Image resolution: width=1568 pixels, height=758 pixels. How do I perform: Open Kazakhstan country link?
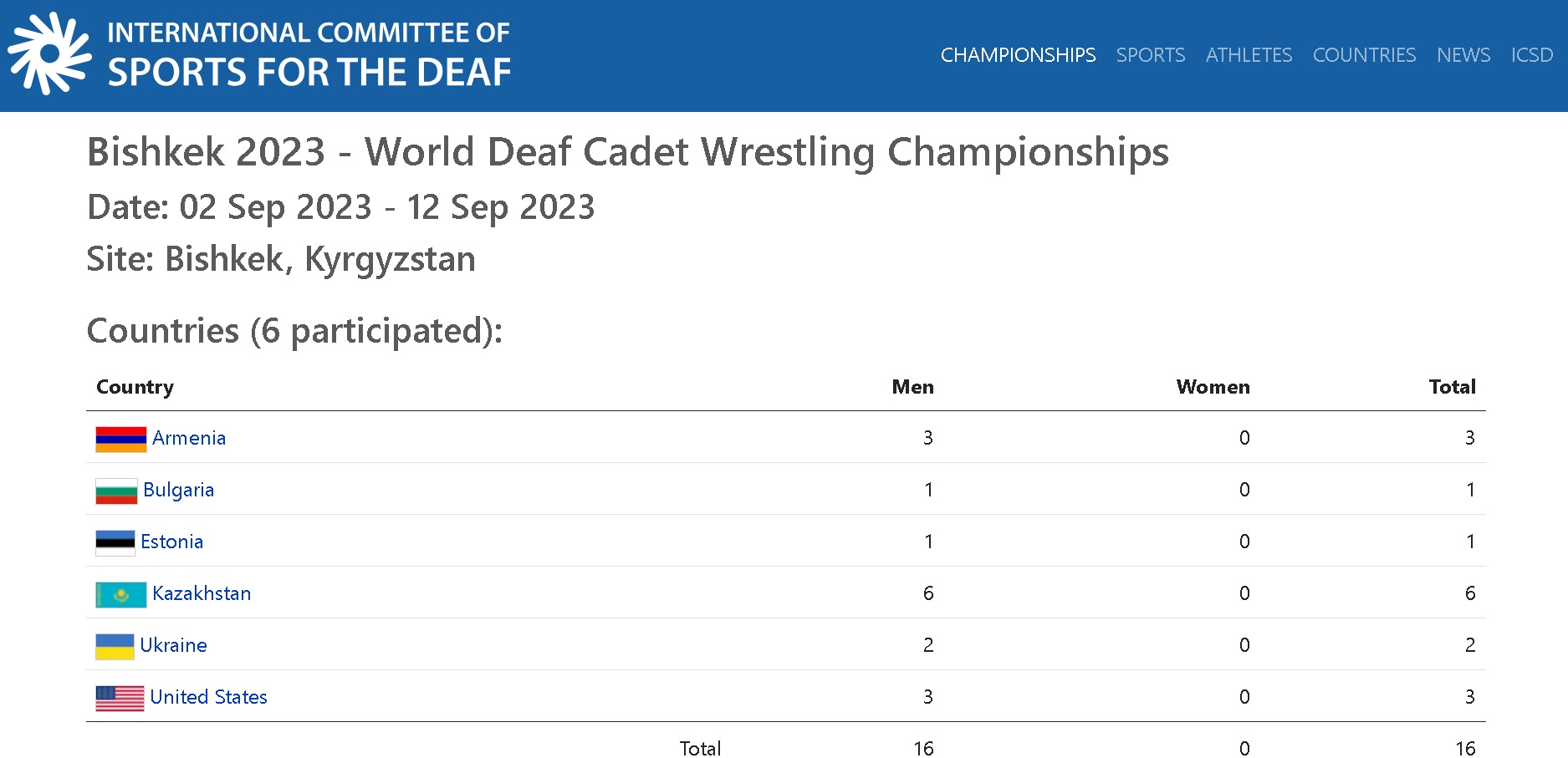(x=202, y=593)
